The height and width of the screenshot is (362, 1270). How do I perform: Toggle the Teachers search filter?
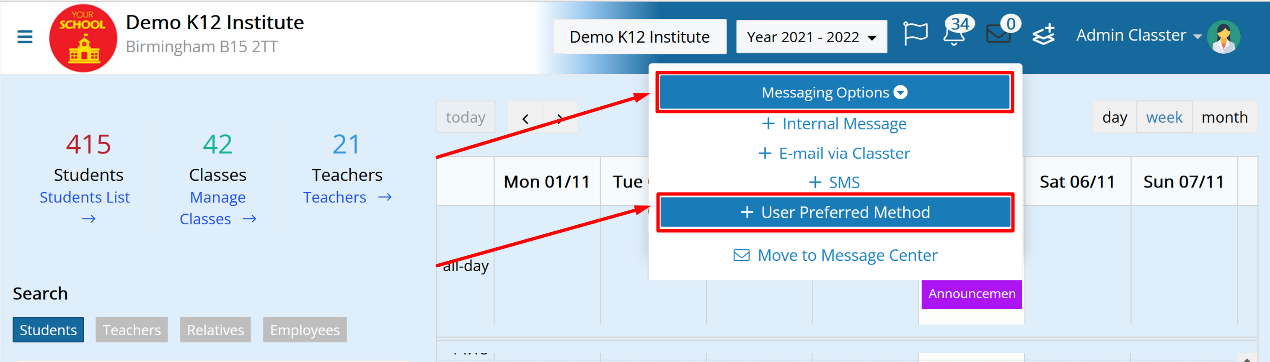tap(132, 330)
